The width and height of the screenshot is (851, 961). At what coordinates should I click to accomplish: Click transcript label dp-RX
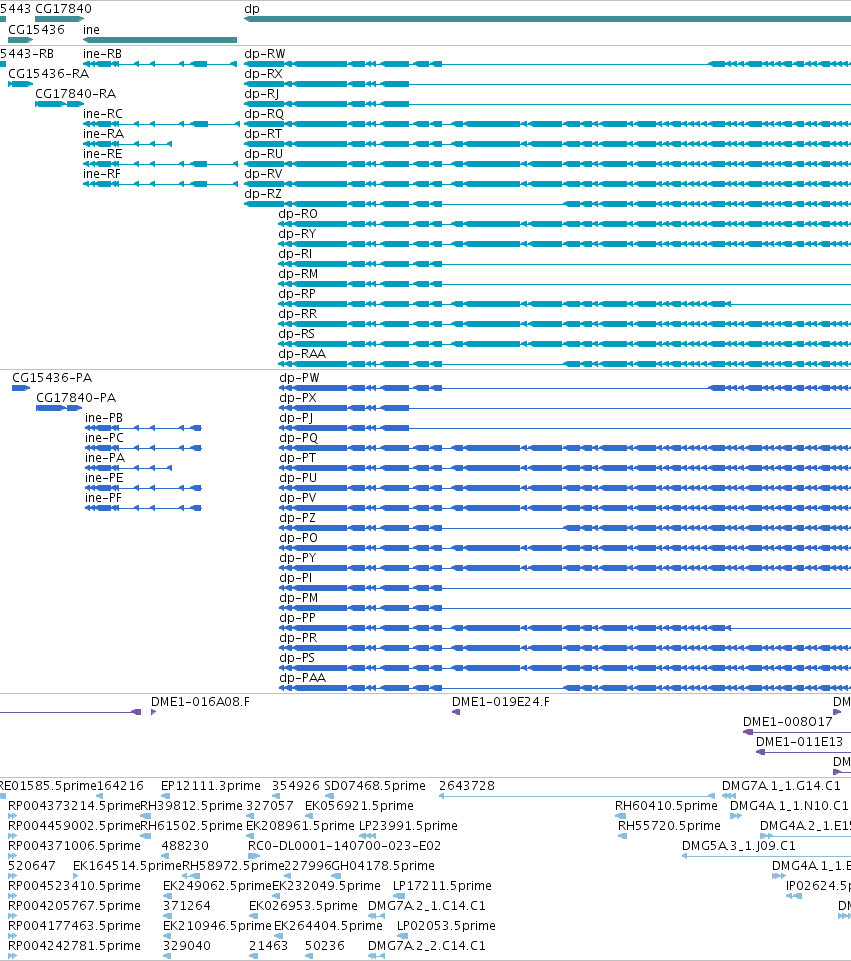(263, 74)
